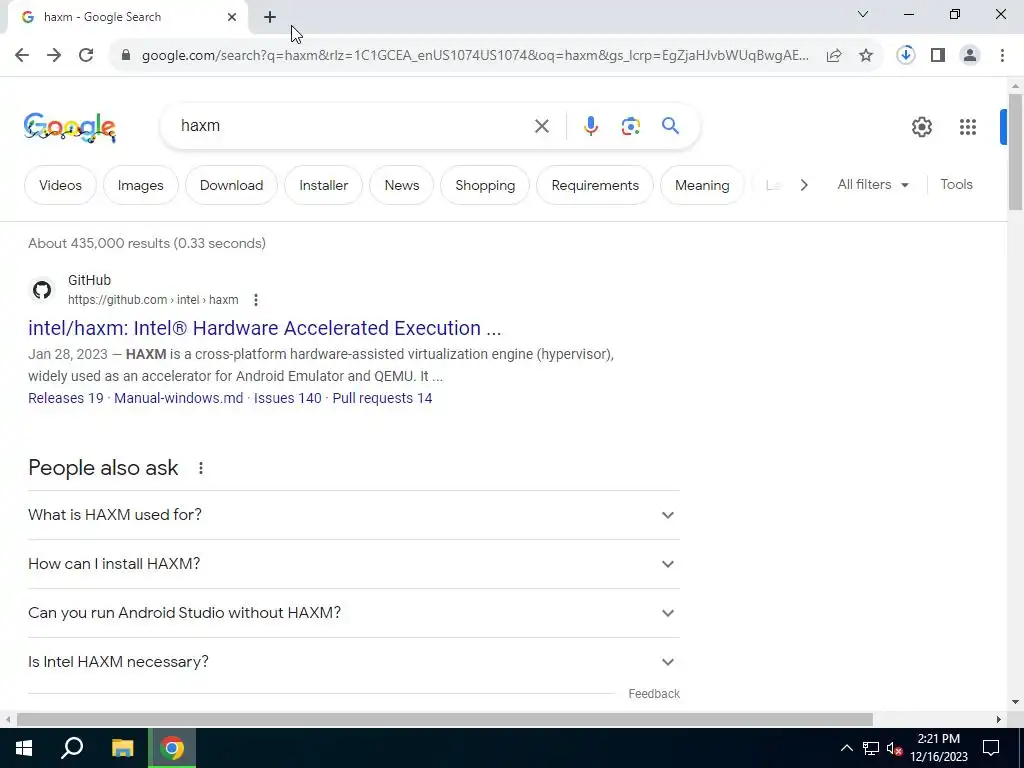
Task: Click the horizontal scrollbar thumb
Action: [x=445, y=720]
